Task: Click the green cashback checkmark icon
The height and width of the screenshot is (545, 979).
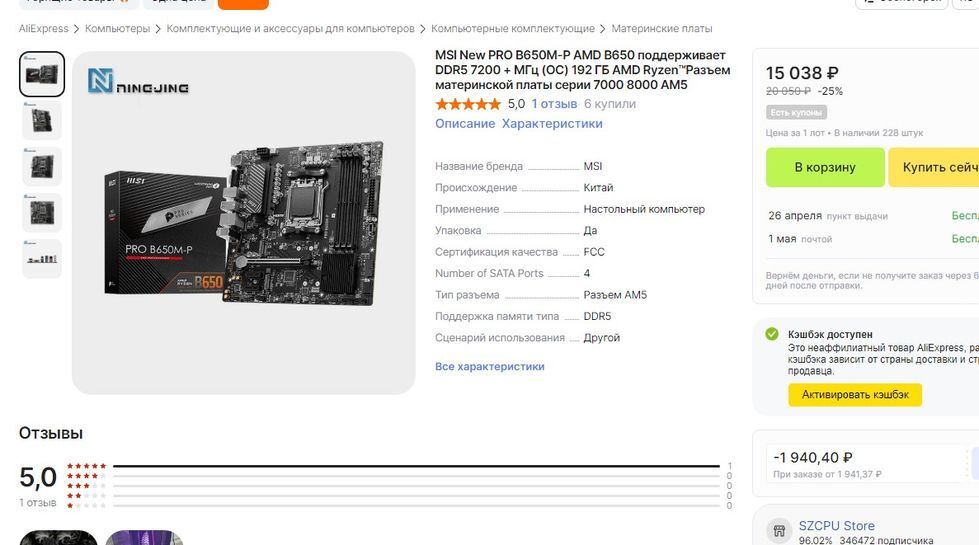Action: click(772, 334)
